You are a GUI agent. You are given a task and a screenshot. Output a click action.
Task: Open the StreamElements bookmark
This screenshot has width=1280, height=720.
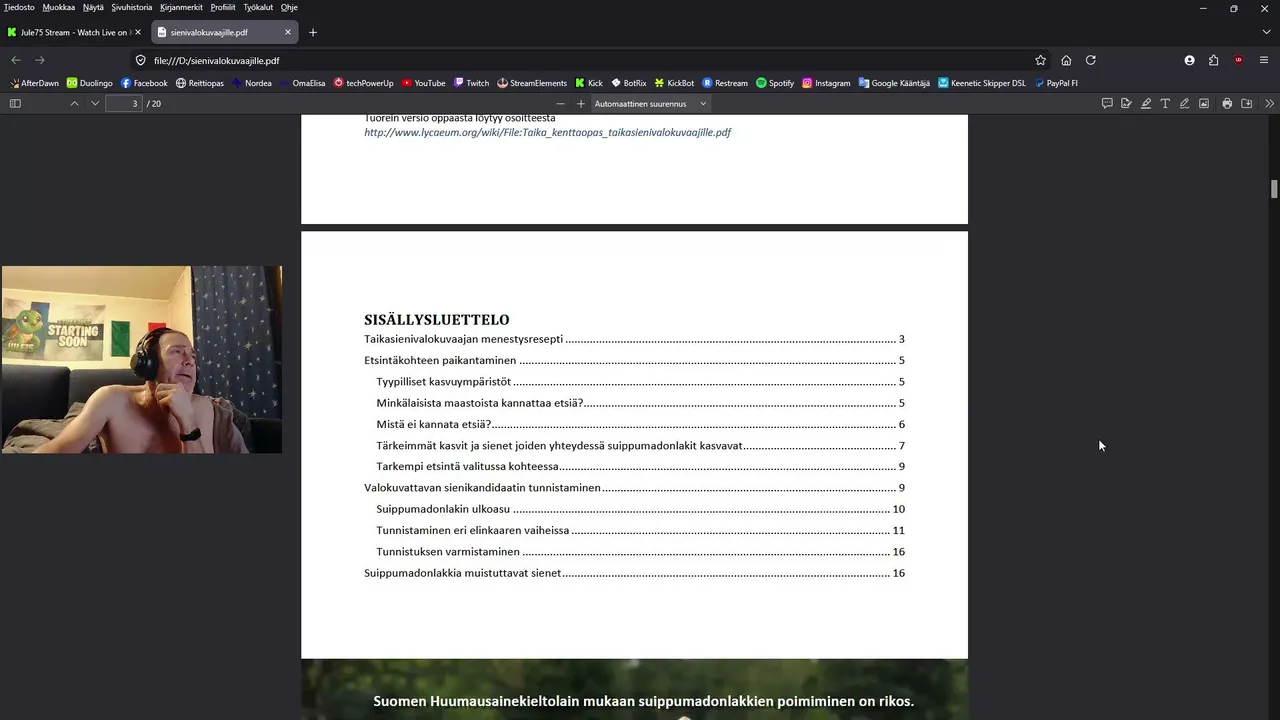pos(532,83)
